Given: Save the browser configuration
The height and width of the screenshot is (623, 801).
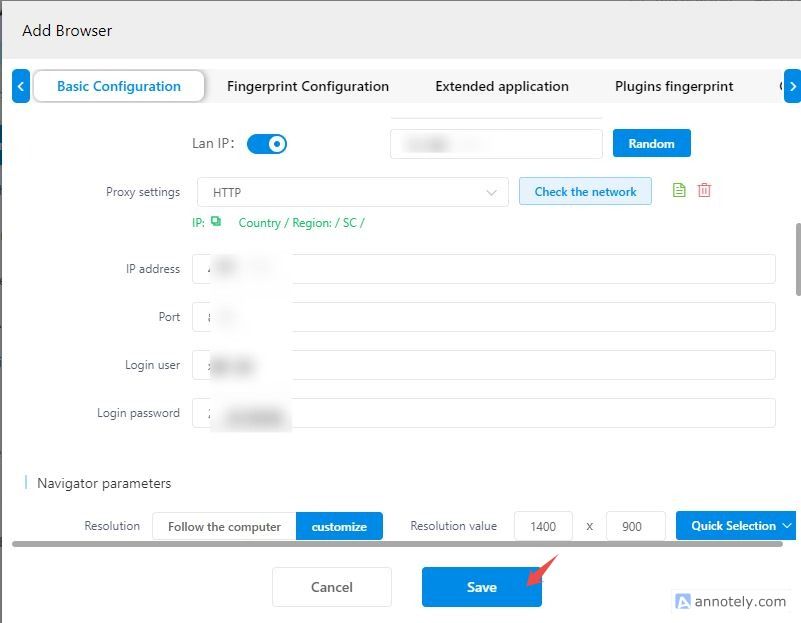Looking at the screenshot, I should [x=482, y=587].
